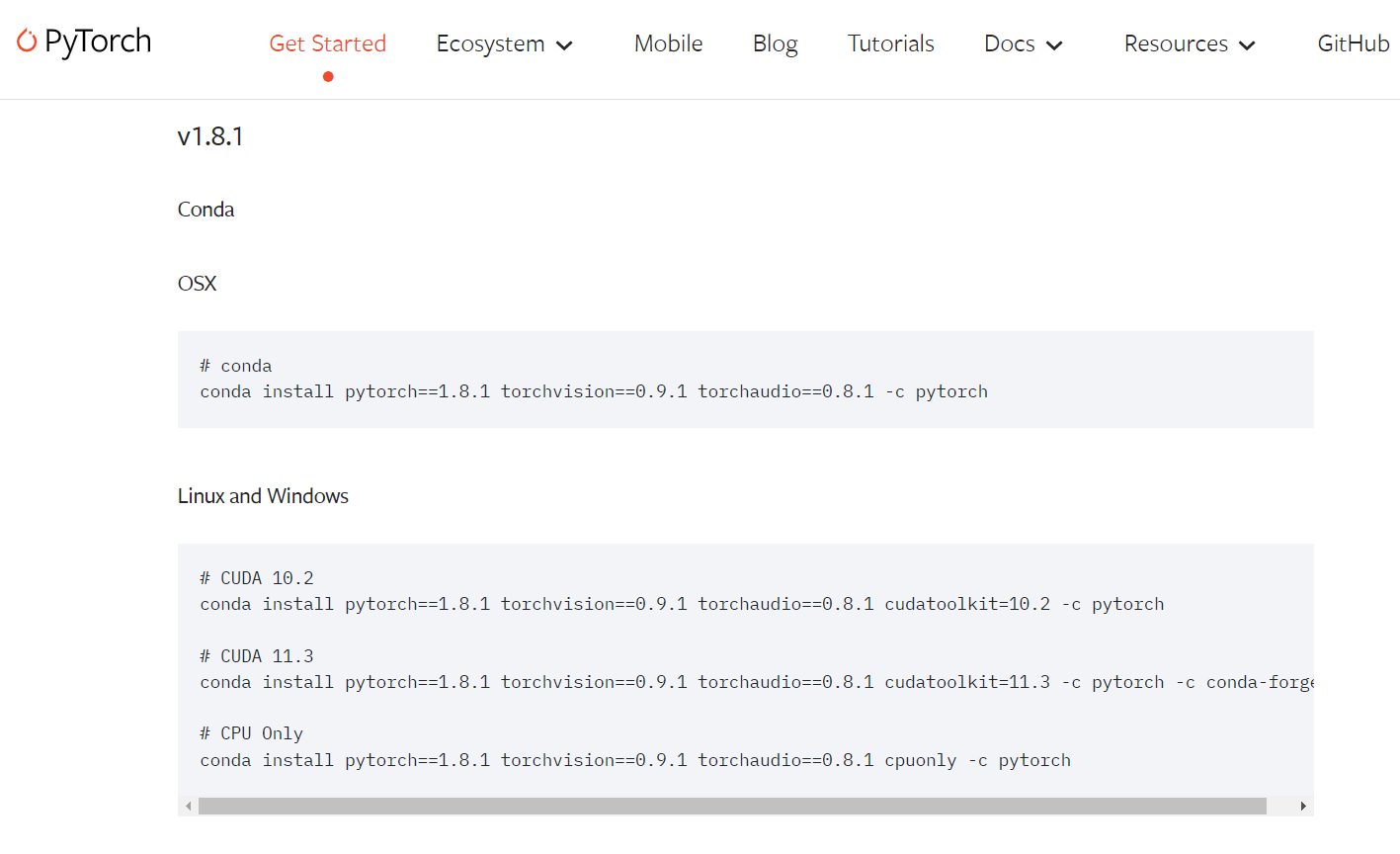Click the OSX heading
Image resolution: width=1400 pixels, height=854 pixels.
[x=197, y=284]
